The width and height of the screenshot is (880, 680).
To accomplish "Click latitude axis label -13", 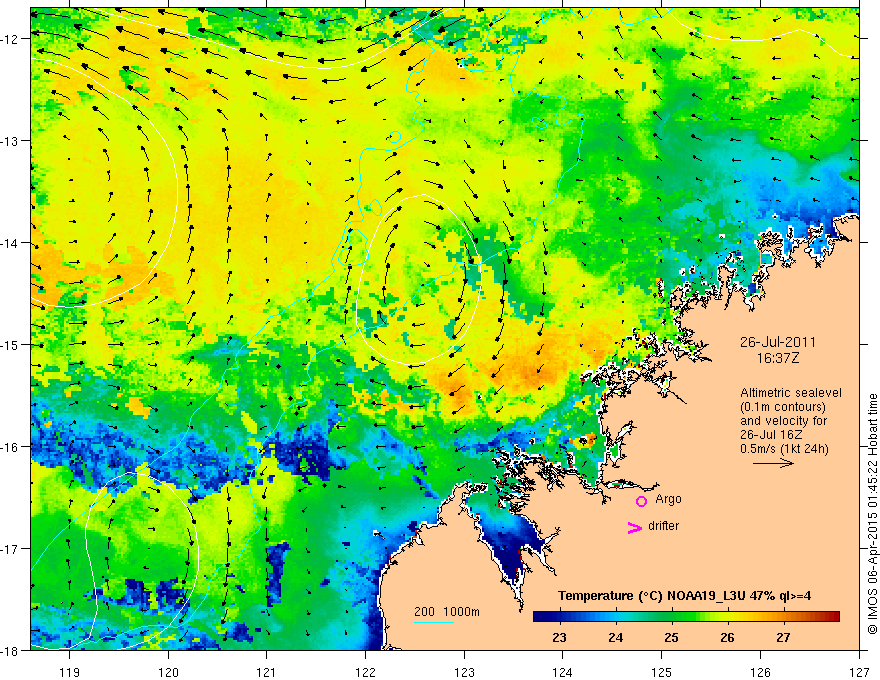I will tap(12, 141).
